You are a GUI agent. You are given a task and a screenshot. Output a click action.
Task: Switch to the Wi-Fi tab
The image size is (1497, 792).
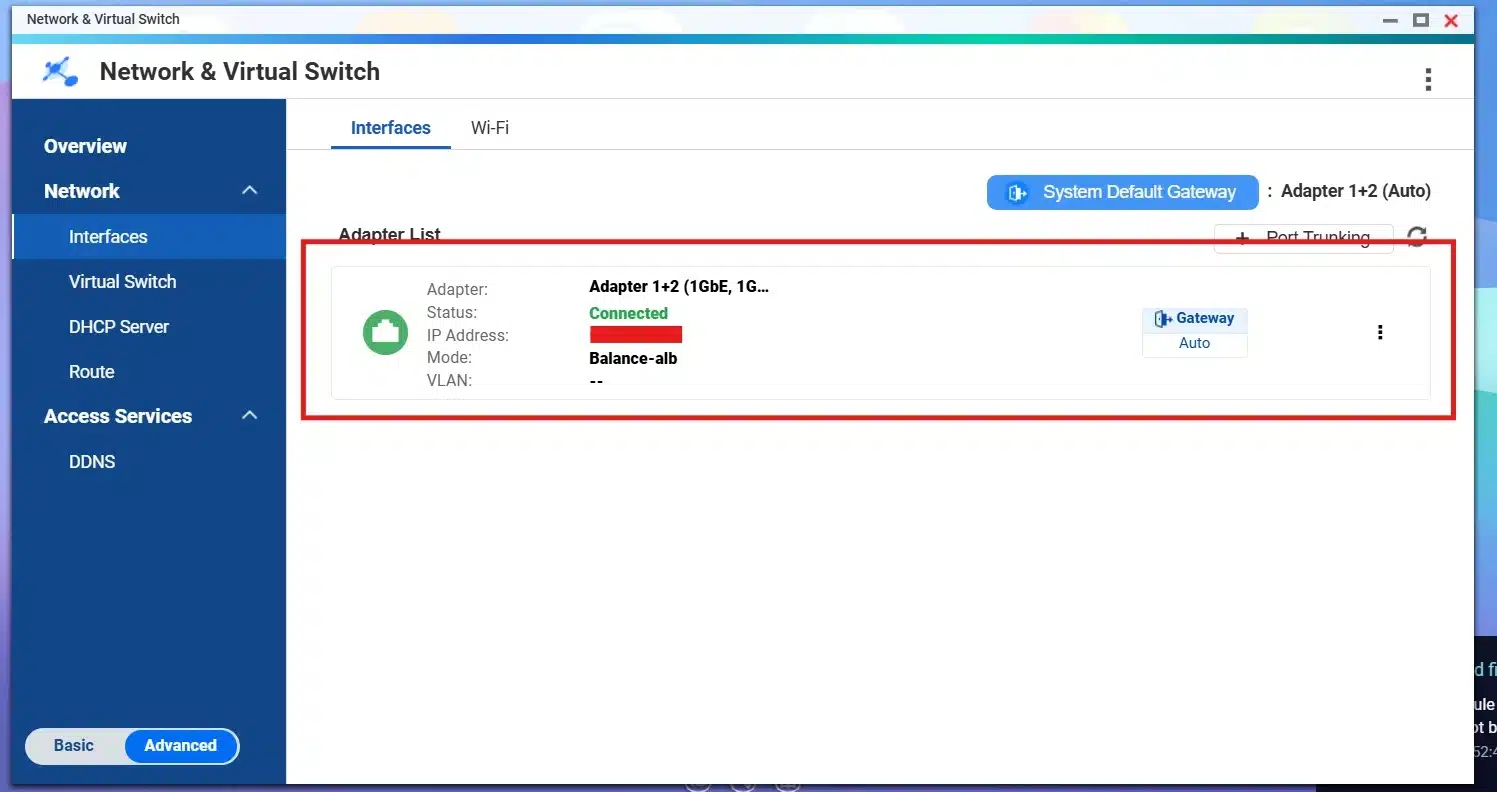(489, 128)
